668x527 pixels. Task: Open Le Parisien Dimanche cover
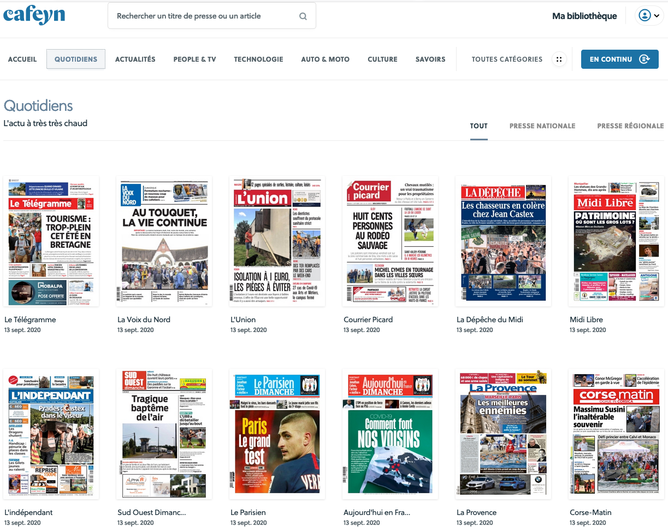[278, 433]
